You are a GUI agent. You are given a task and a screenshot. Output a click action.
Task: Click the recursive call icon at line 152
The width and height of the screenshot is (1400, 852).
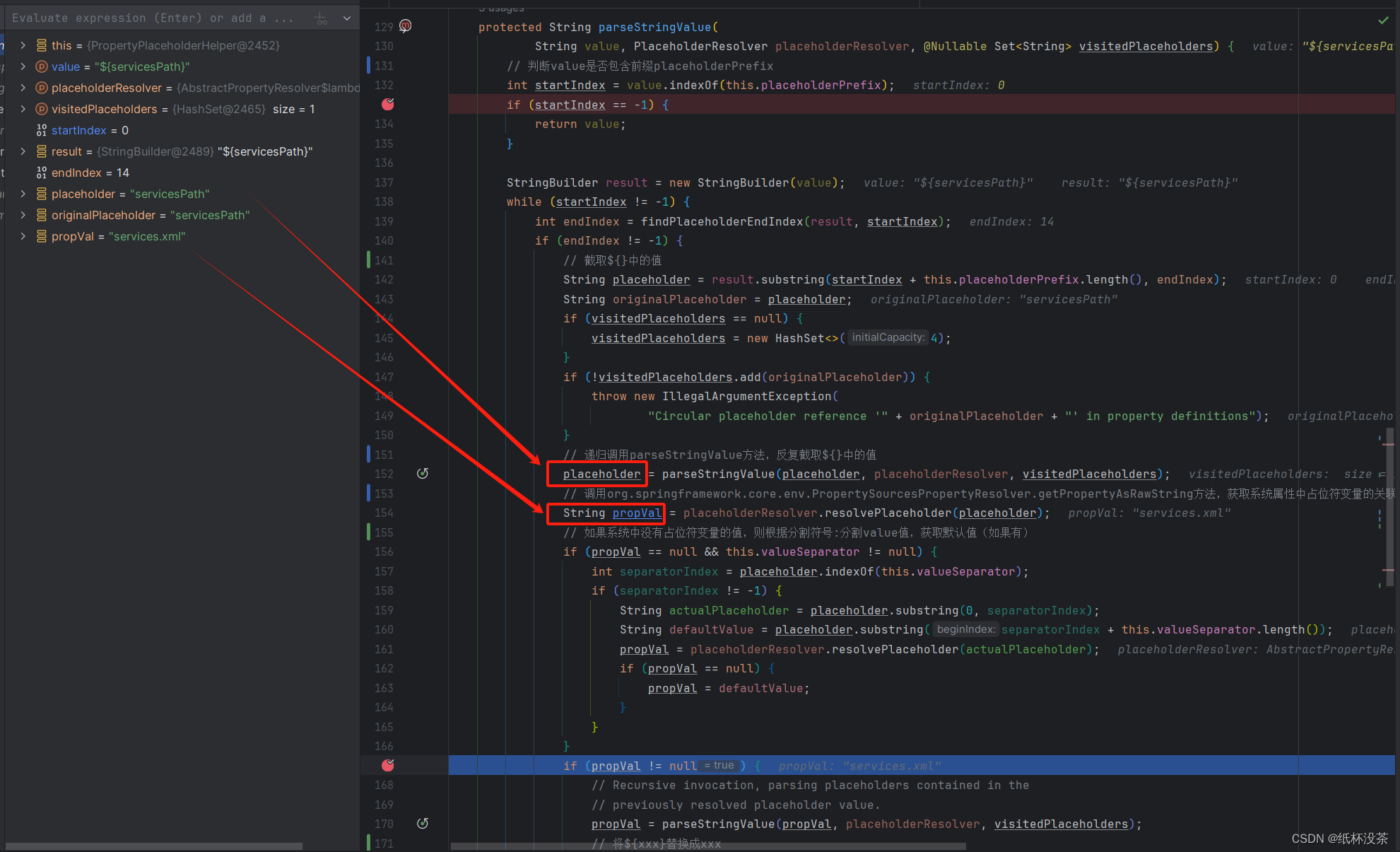tap(423, 474)
